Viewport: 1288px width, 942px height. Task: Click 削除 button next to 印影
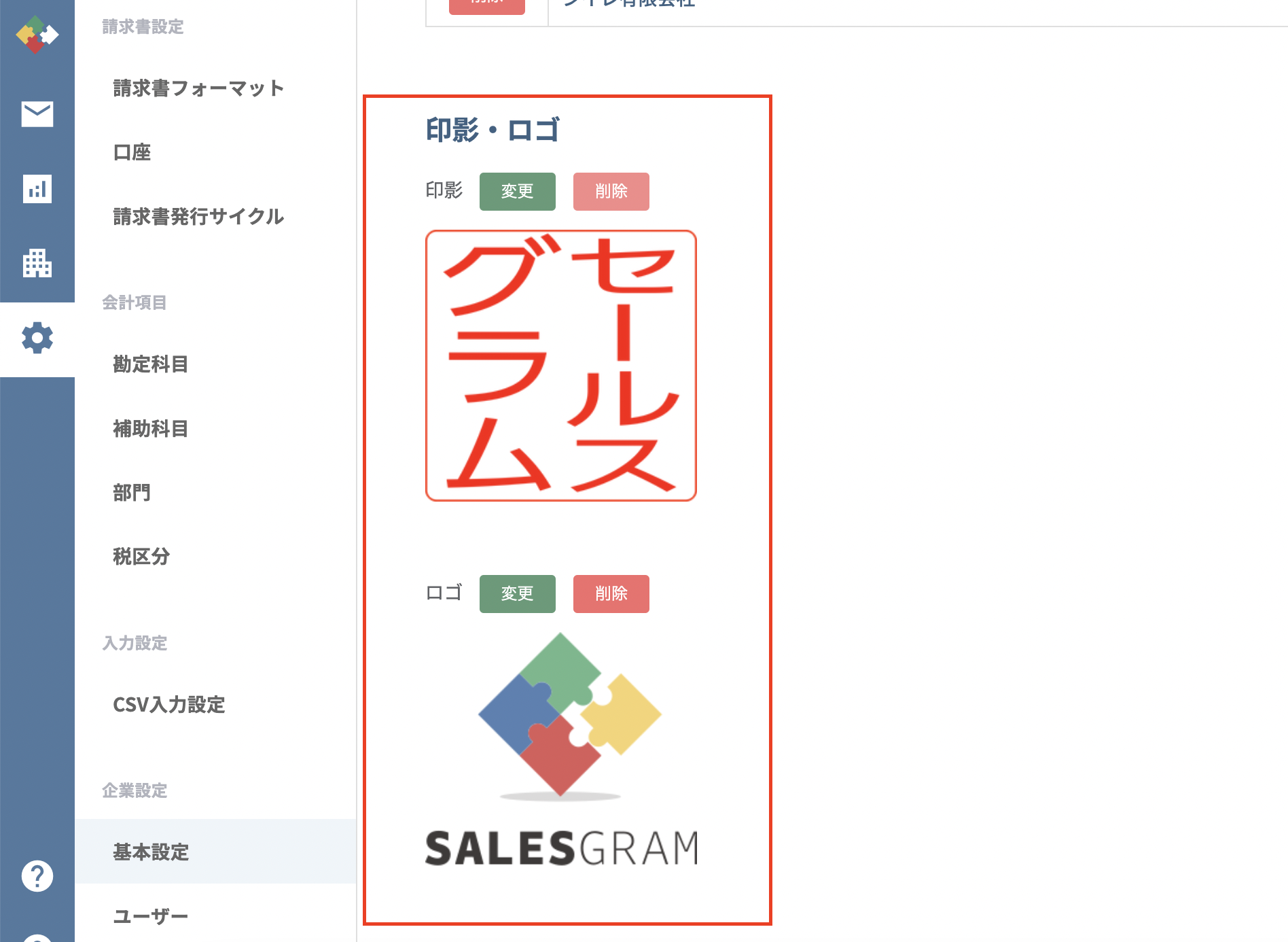click(611, 192)
